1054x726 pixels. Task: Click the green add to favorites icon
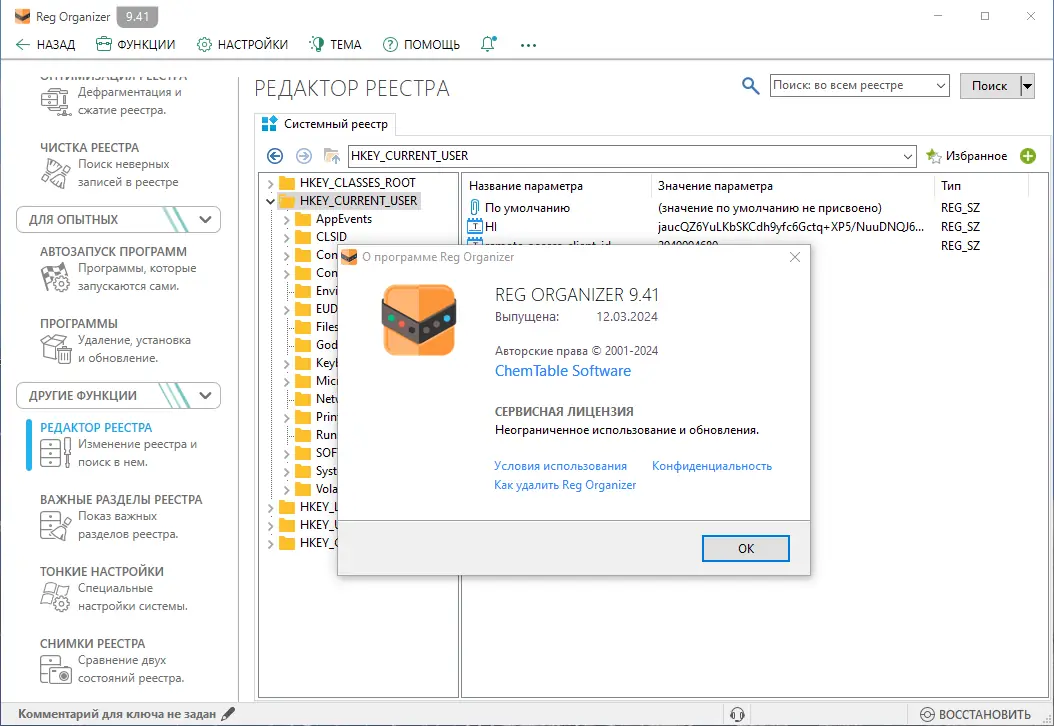(1028, 156)
